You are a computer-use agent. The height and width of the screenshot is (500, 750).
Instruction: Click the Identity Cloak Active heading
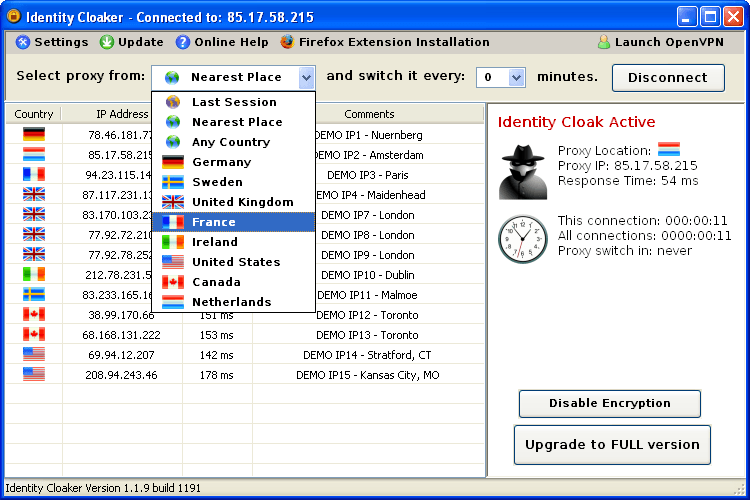pos(576,122)
